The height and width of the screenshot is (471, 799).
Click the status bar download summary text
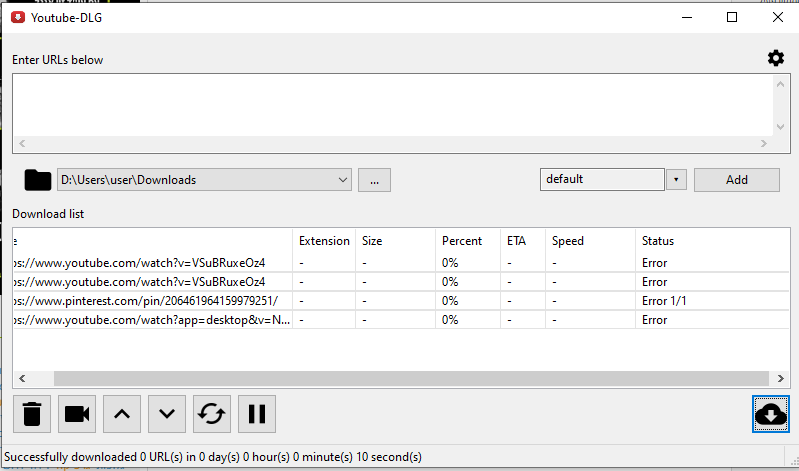pos(213,457)
